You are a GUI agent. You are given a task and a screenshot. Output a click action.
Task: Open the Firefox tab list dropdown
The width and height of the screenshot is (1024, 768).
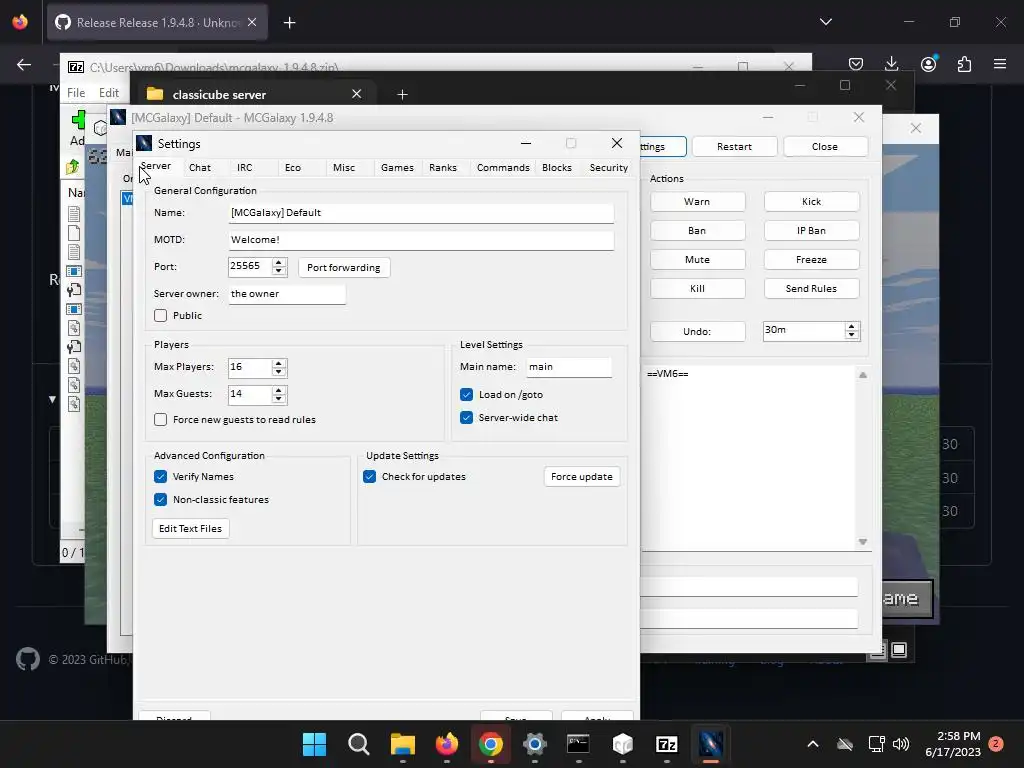pos(825,22)
